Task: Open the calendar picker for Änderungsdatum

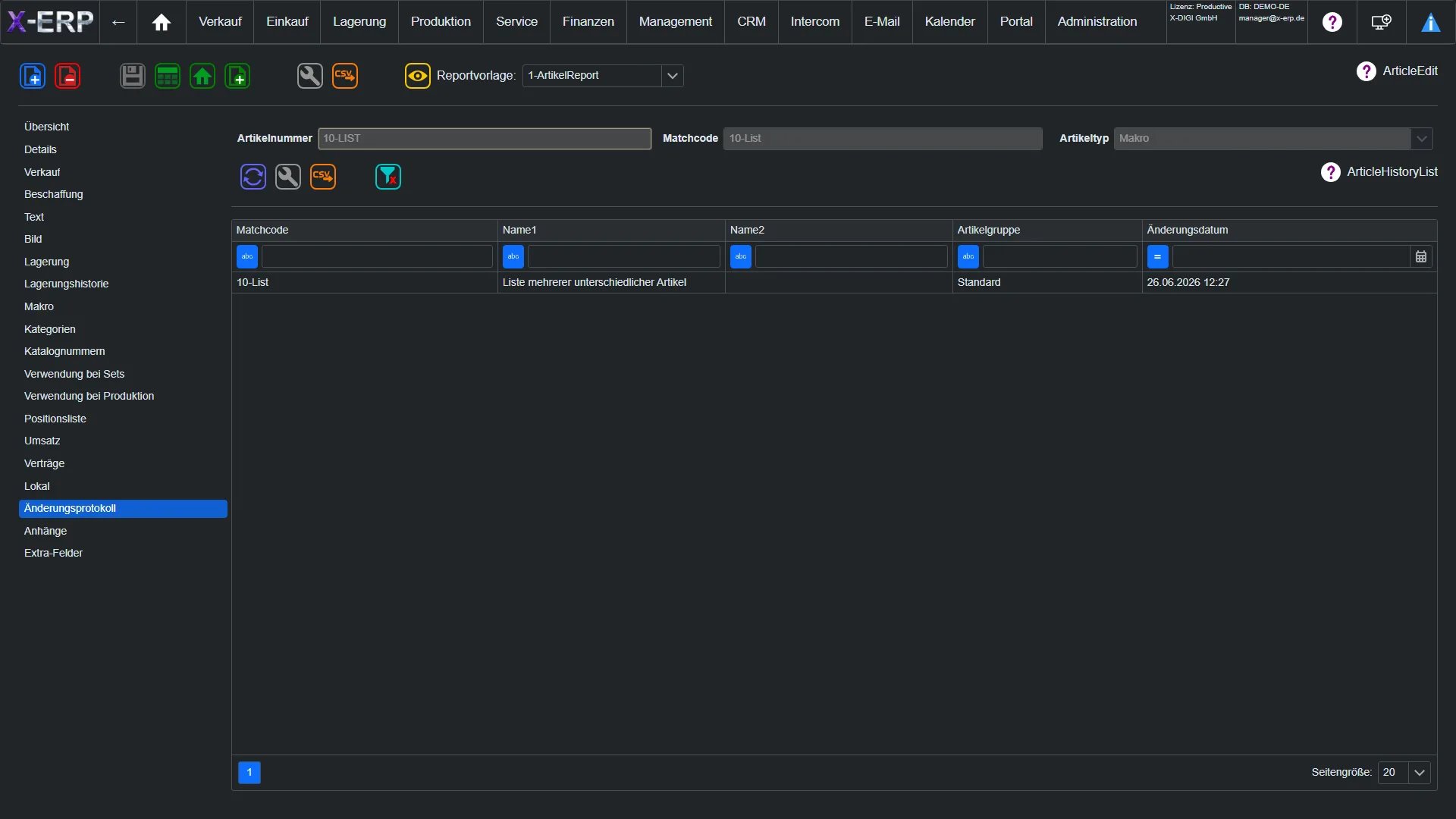Action: [1421, 257]
